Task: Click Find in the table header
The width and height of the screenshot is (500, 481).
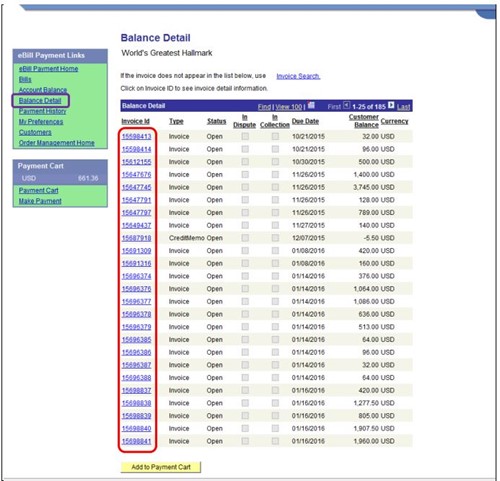Action: click(x=264, y=107)
